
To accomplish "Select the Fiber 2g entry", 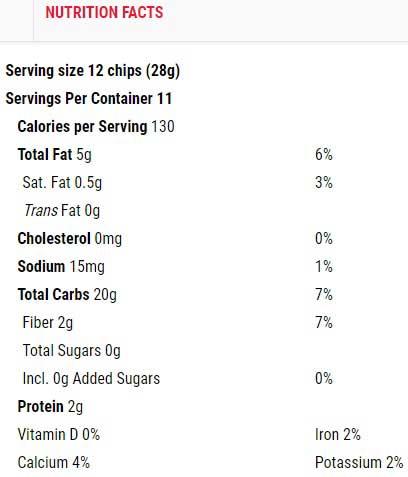I will pyautogui.click(x=48, y=323).
